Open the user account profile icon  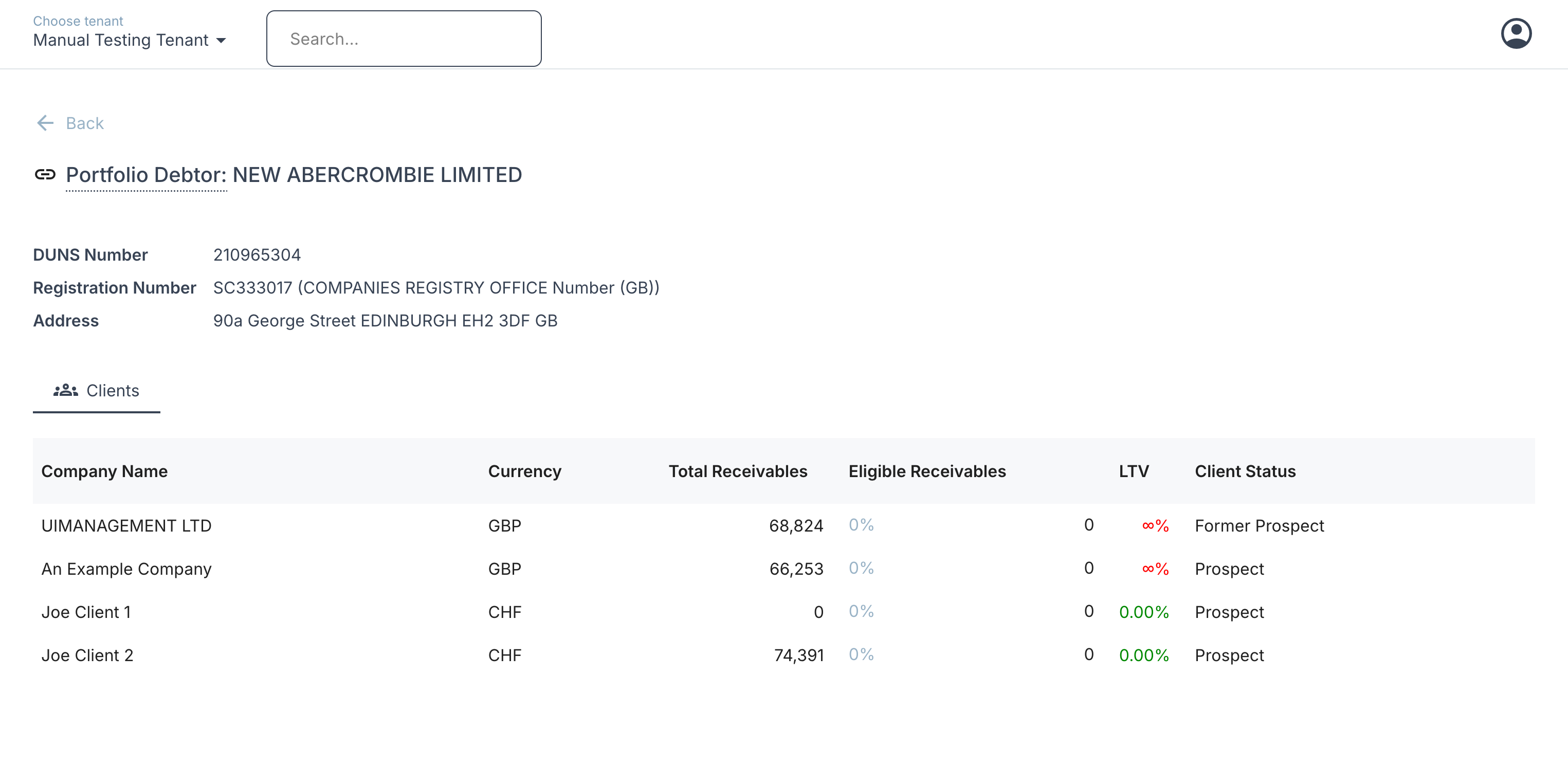pos(1516,33)
